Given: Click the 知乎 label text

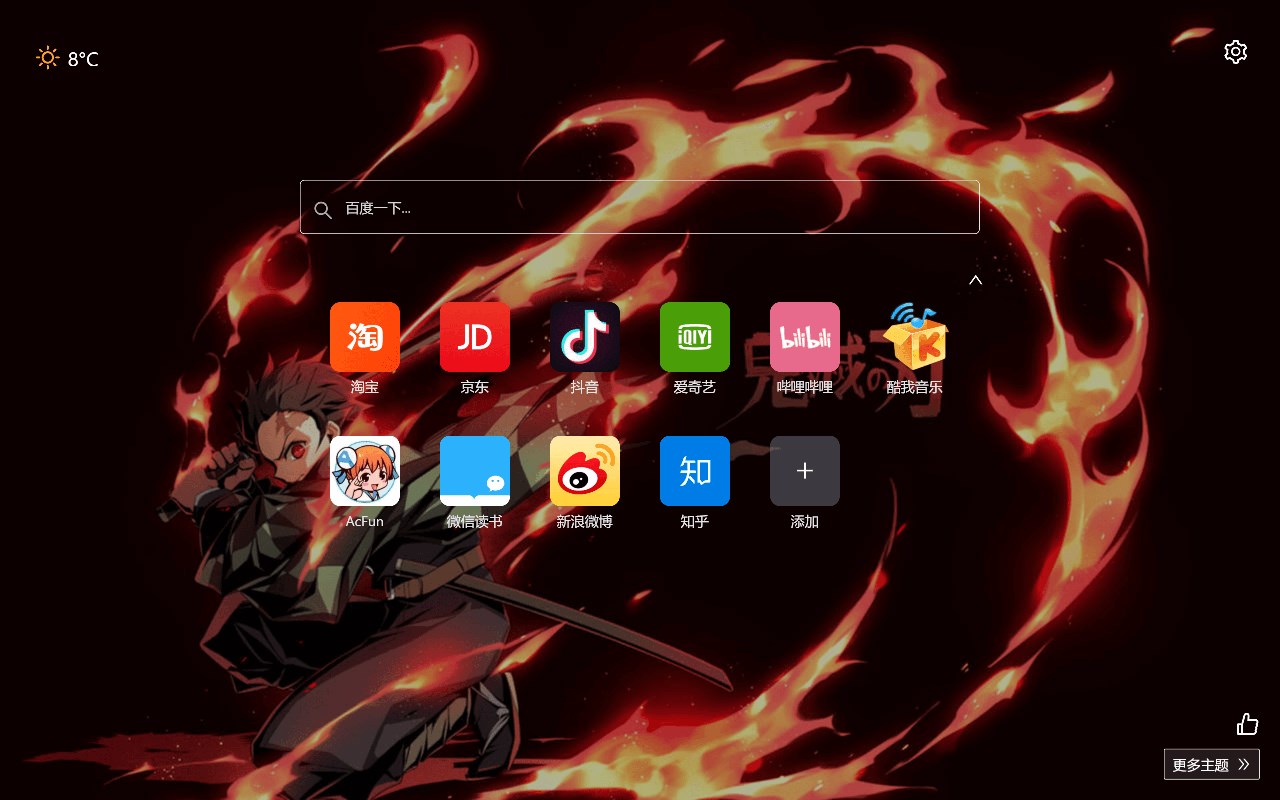Looking at the screenshot, I should [695, 521].
